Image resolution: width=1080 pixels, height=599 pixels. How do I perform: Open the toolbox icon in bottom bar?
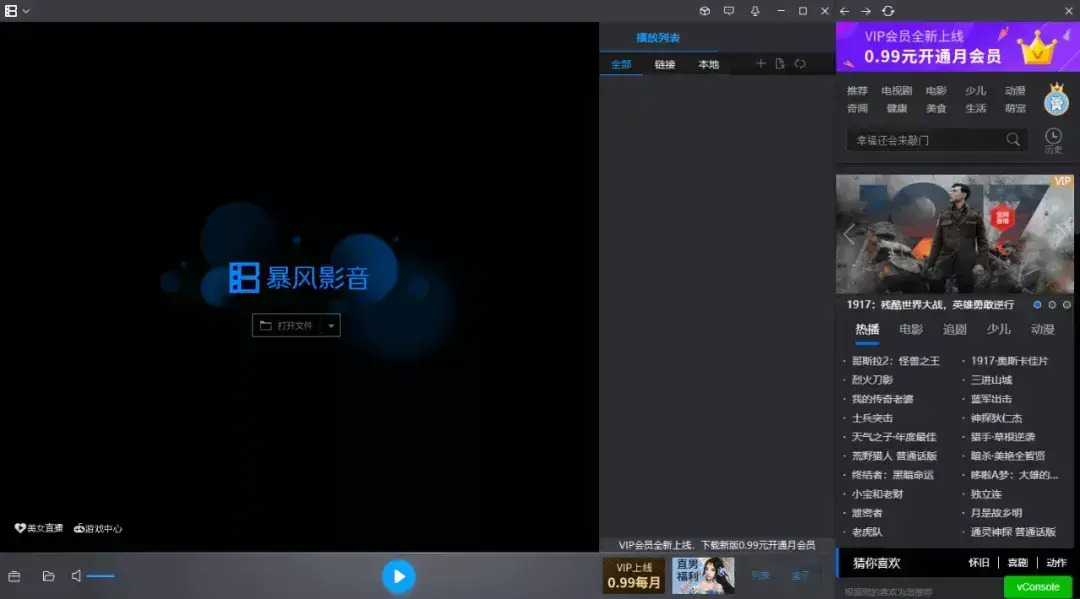(14, 576)
